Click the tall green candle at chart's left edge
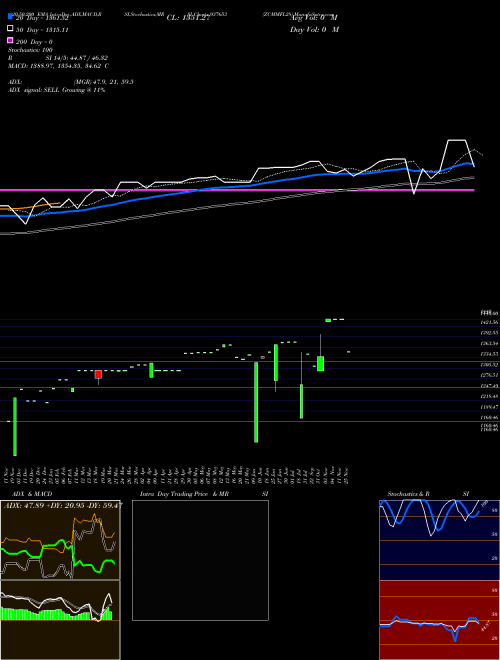The height and width of the screenshot is (660, 500). [15, 426]
